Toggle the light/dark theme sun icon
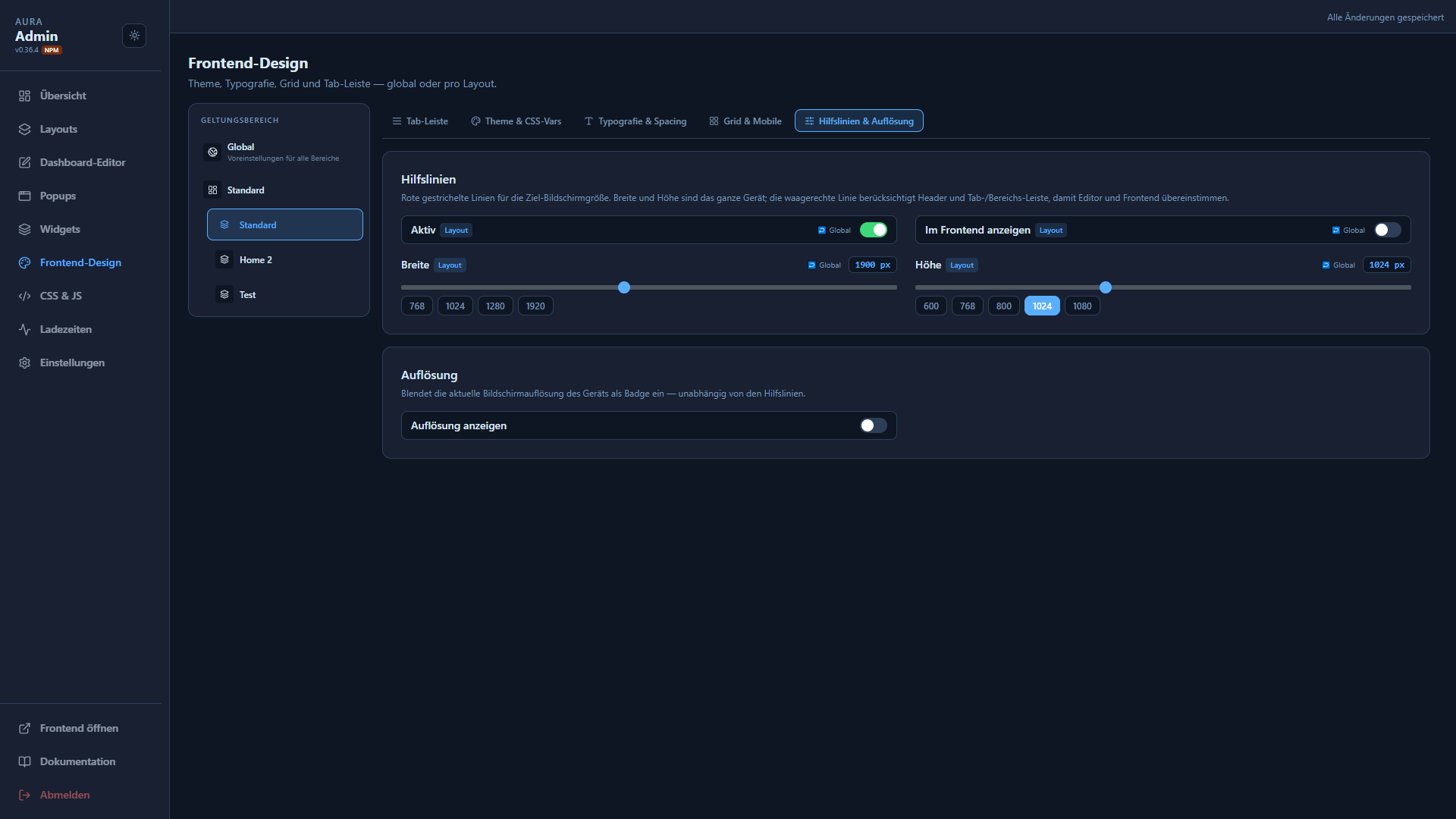 (x=134, y=36)
